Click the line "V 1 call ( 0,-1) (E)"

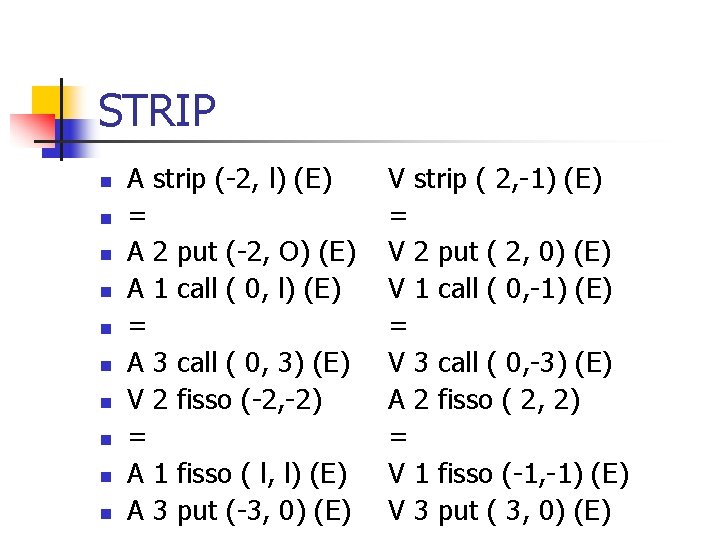(499, 290)
